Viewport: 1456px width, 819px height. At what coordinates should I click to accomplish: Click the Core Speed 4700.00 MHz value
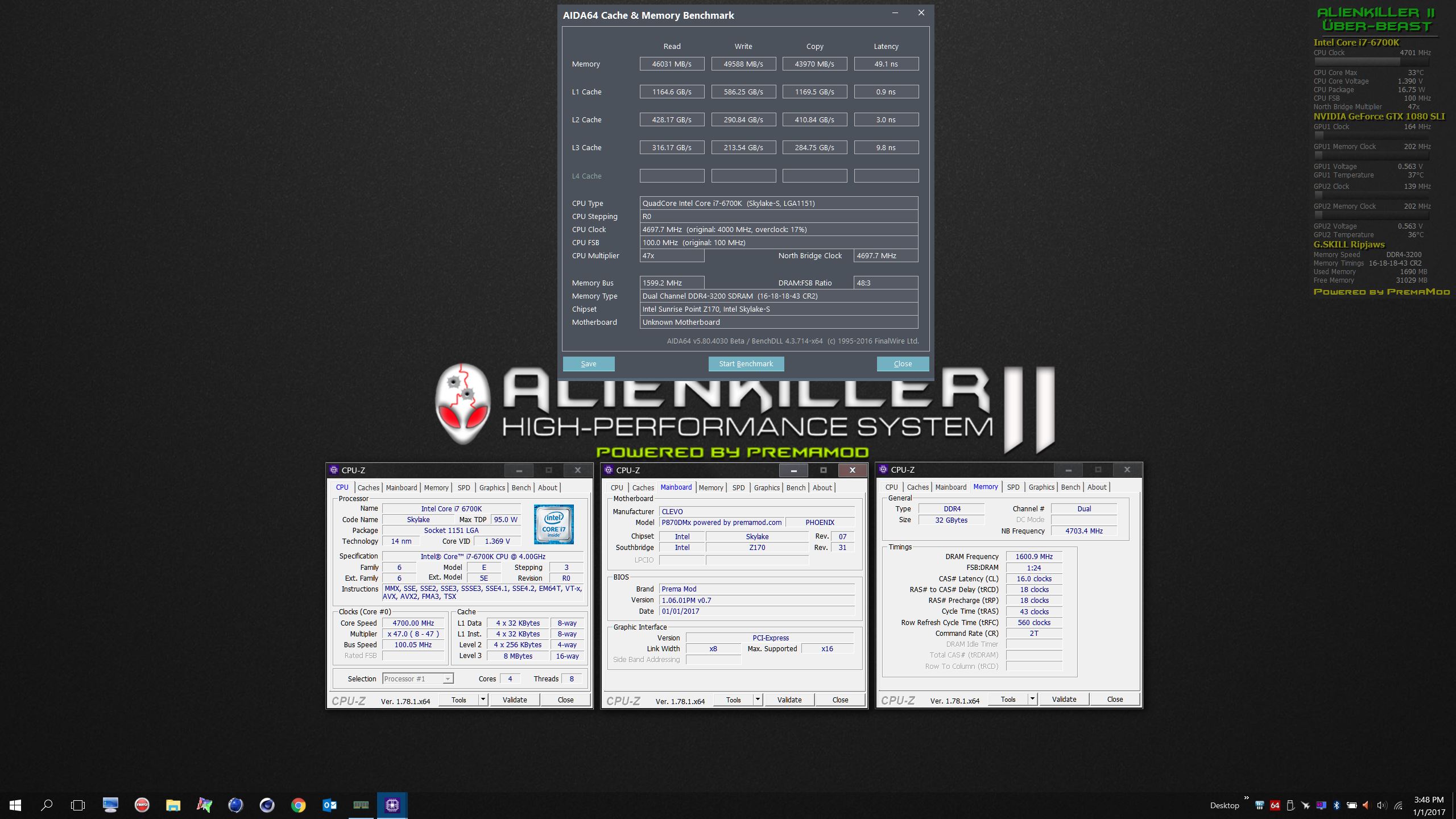pos(413,623)
